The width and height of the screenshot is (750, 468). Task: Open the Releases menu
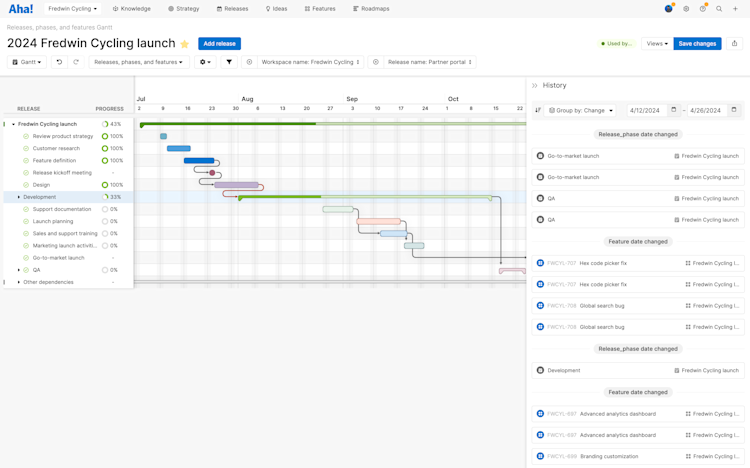coord(232,9)
